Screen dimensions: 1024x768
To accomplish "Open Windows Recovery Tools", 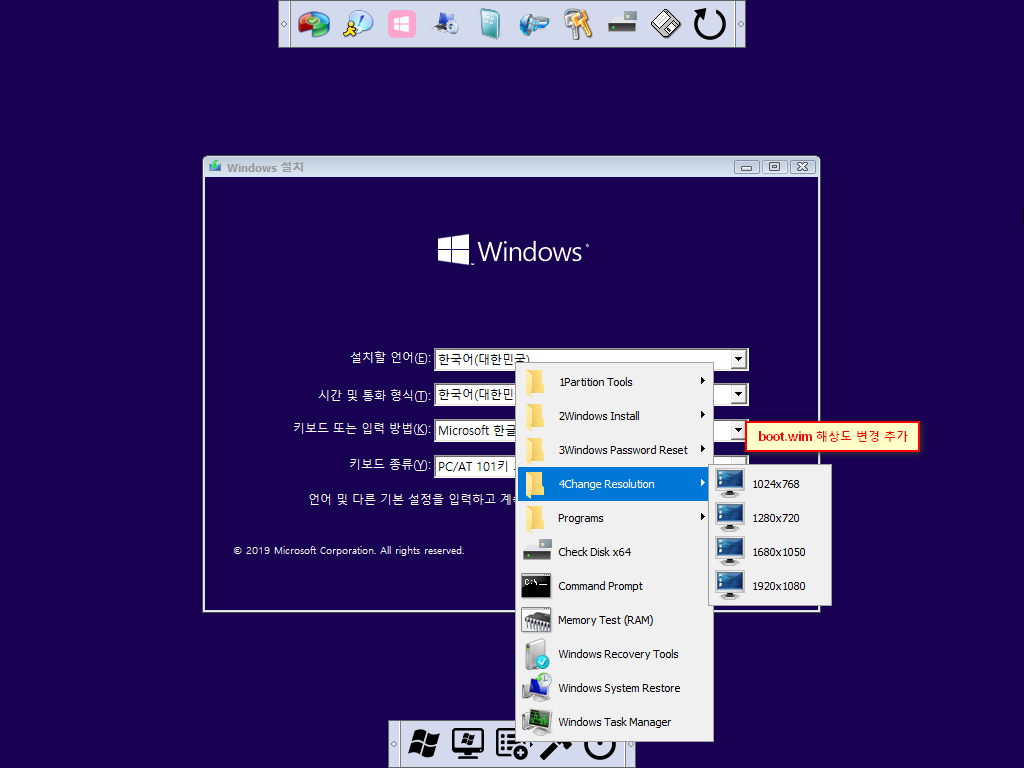I will (x=615, y=654).
